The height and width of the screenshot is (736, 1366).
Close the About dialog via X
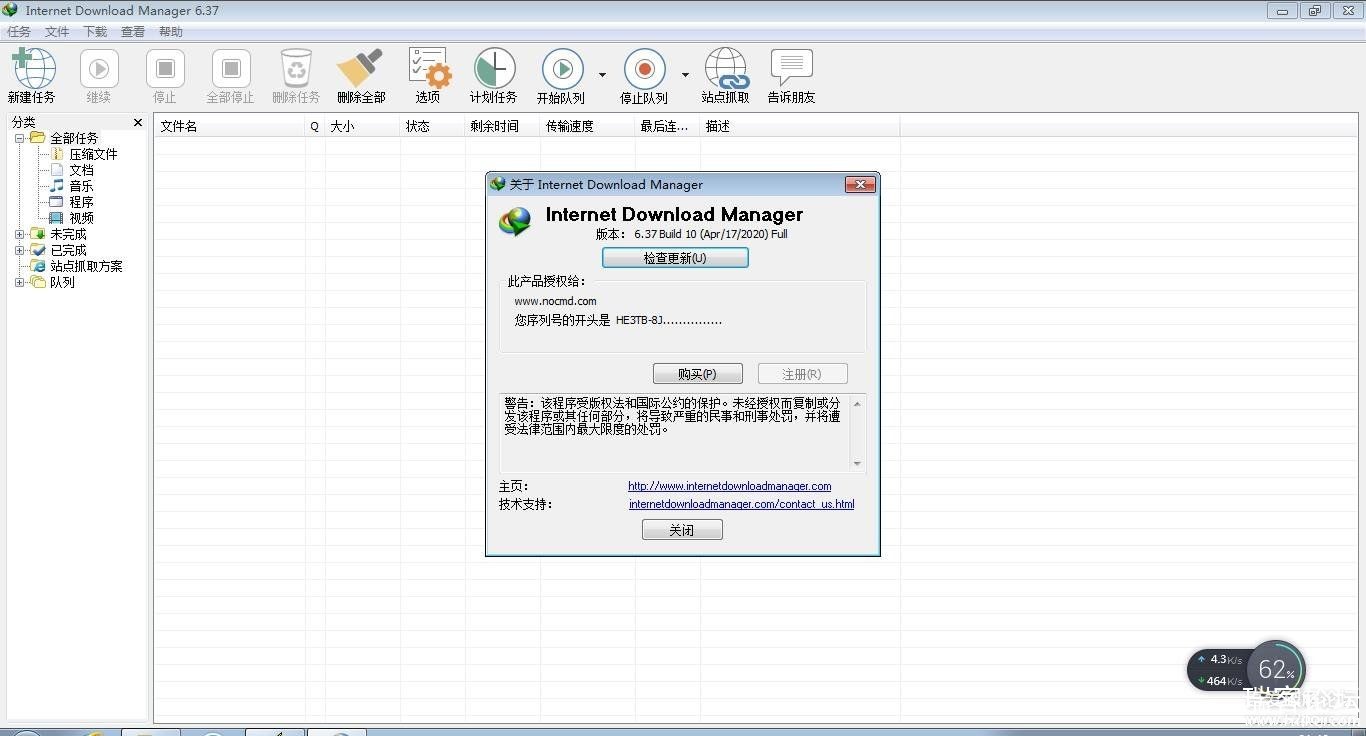860,184
